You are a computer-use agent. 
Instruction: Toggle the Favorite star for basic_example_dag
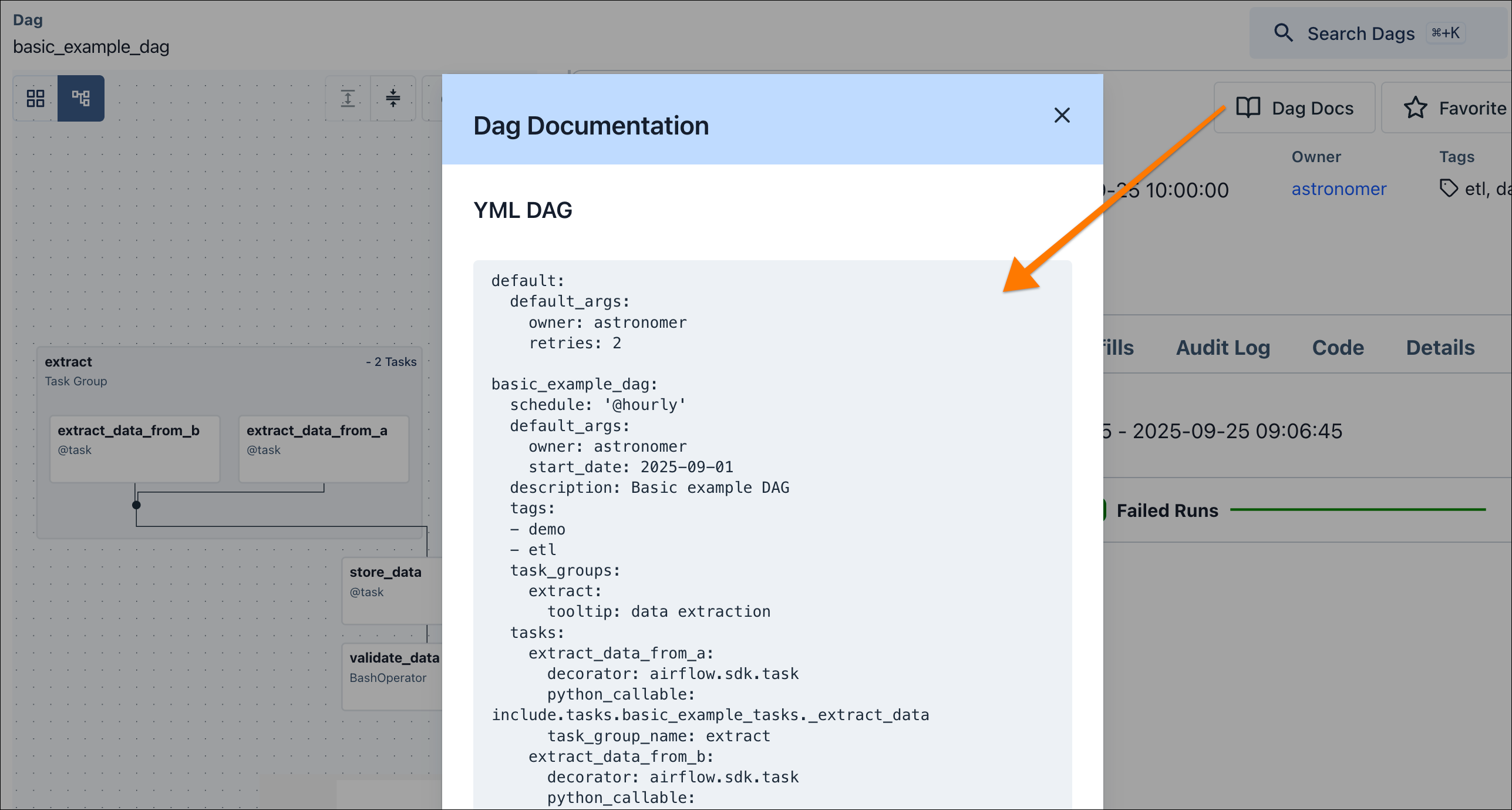(1416, 107)
